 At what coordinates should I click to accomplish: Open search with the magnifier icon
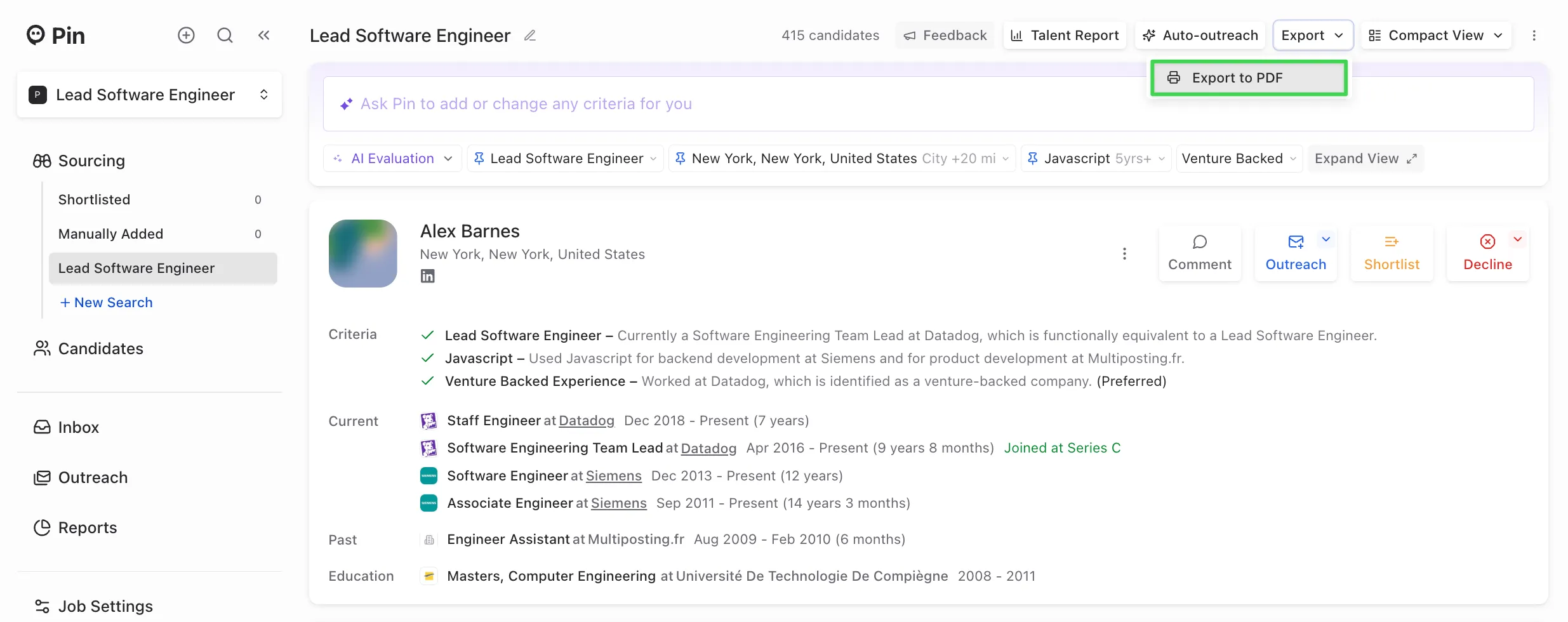click(x=225, y=35)
